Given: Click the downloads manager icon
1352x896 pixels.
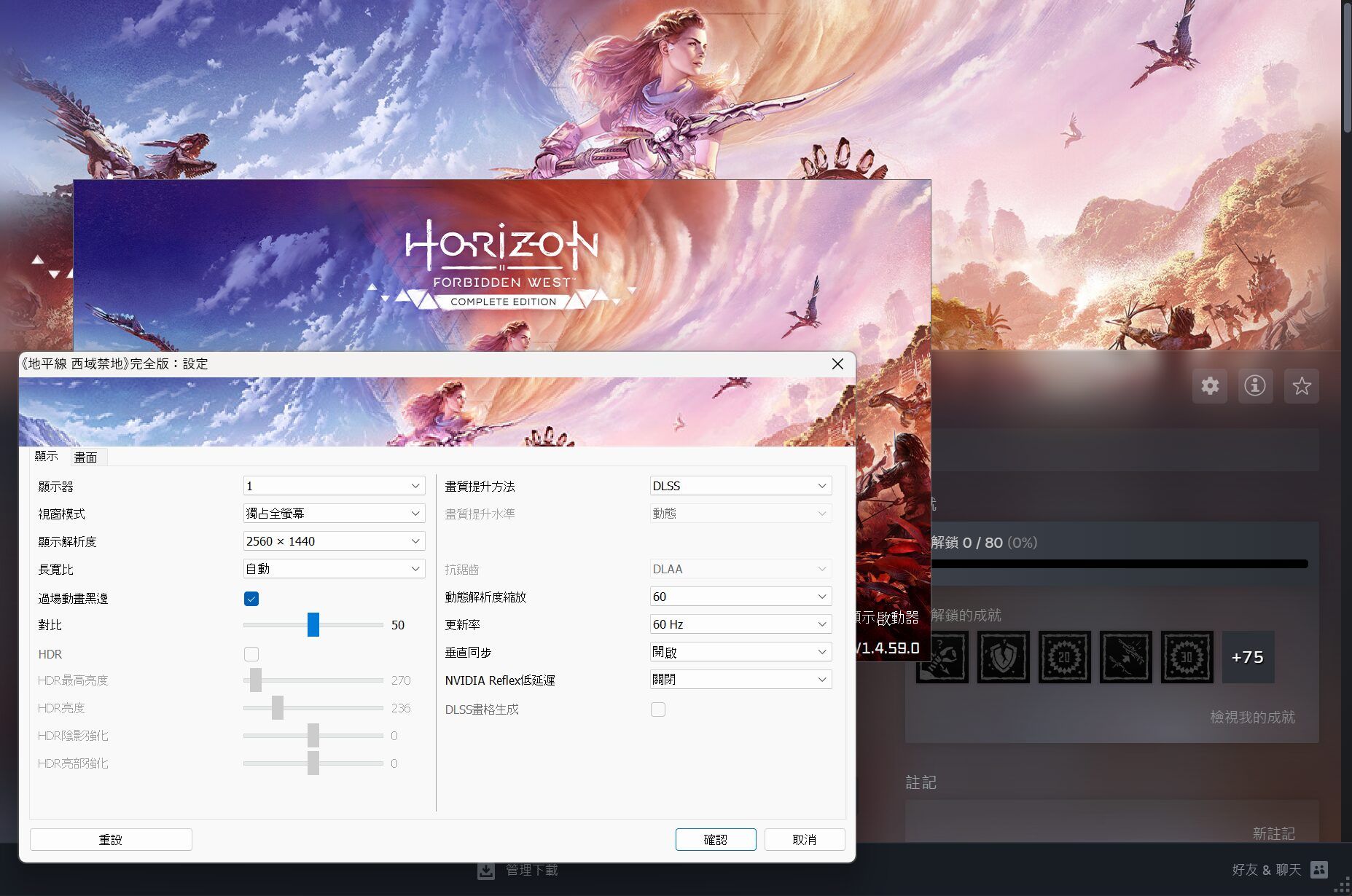Looking at the screenshot, I should [486, 871].
